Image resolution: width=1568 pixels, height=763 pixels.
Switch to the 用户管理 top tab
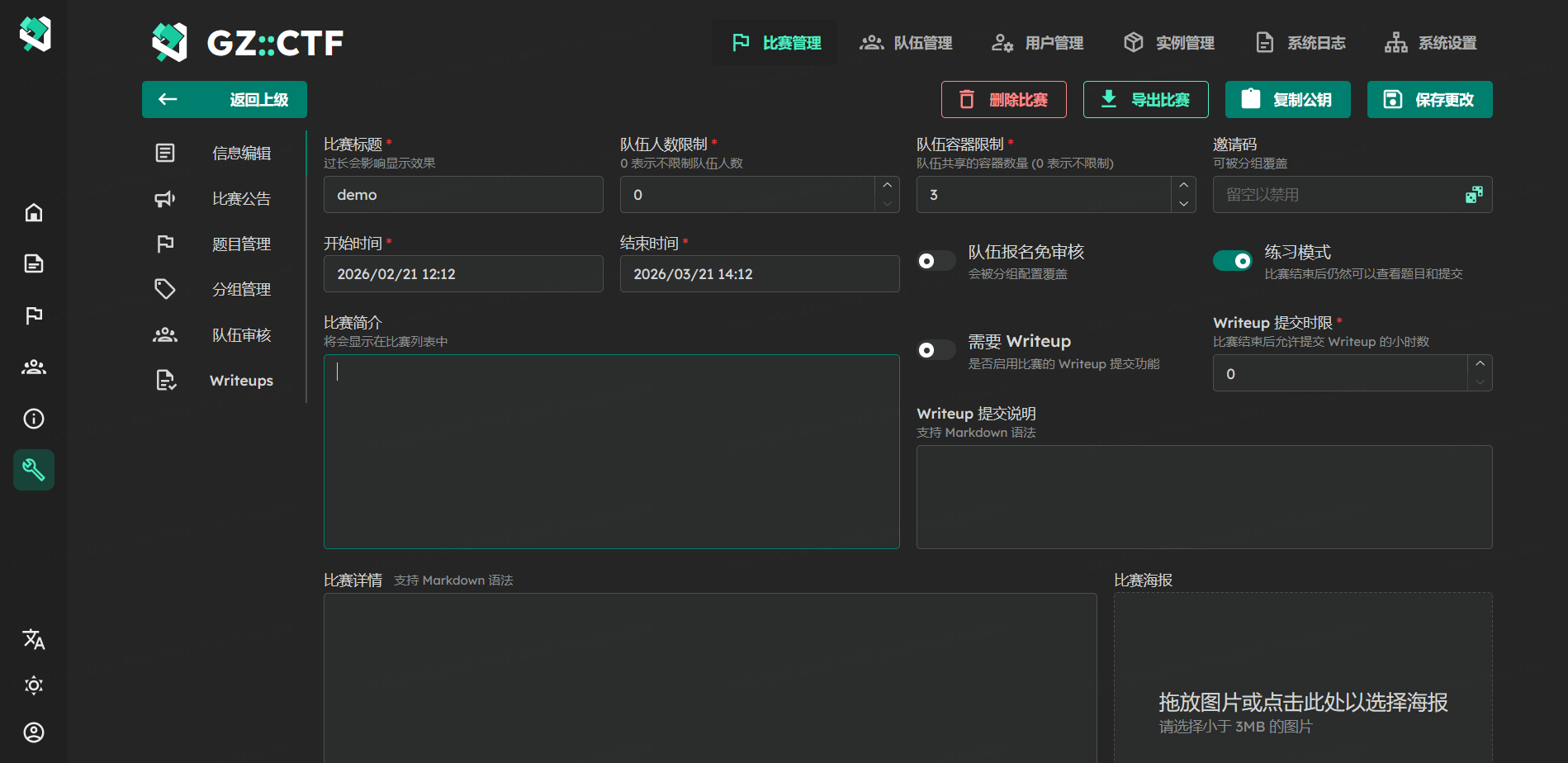[1038, 43]
